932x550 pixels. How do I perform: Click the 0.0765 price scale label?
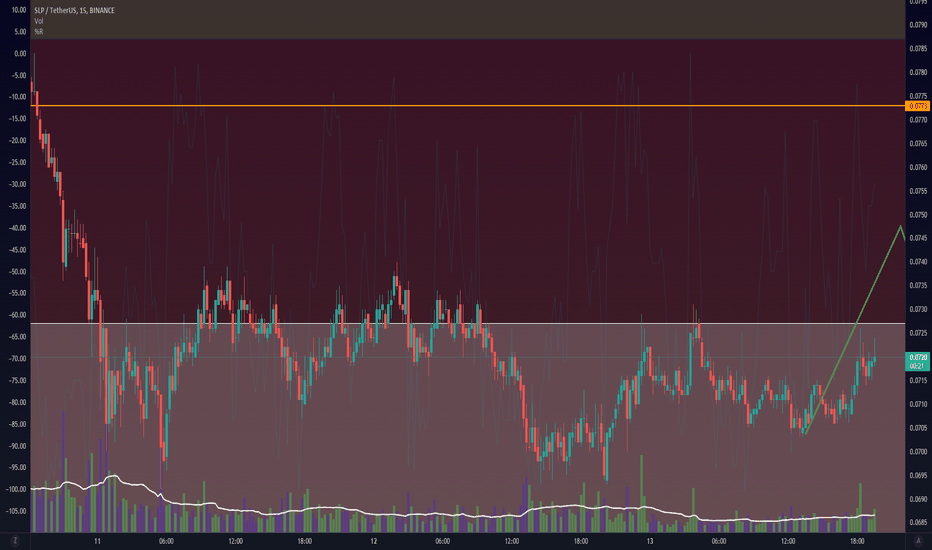coord(918,143)
